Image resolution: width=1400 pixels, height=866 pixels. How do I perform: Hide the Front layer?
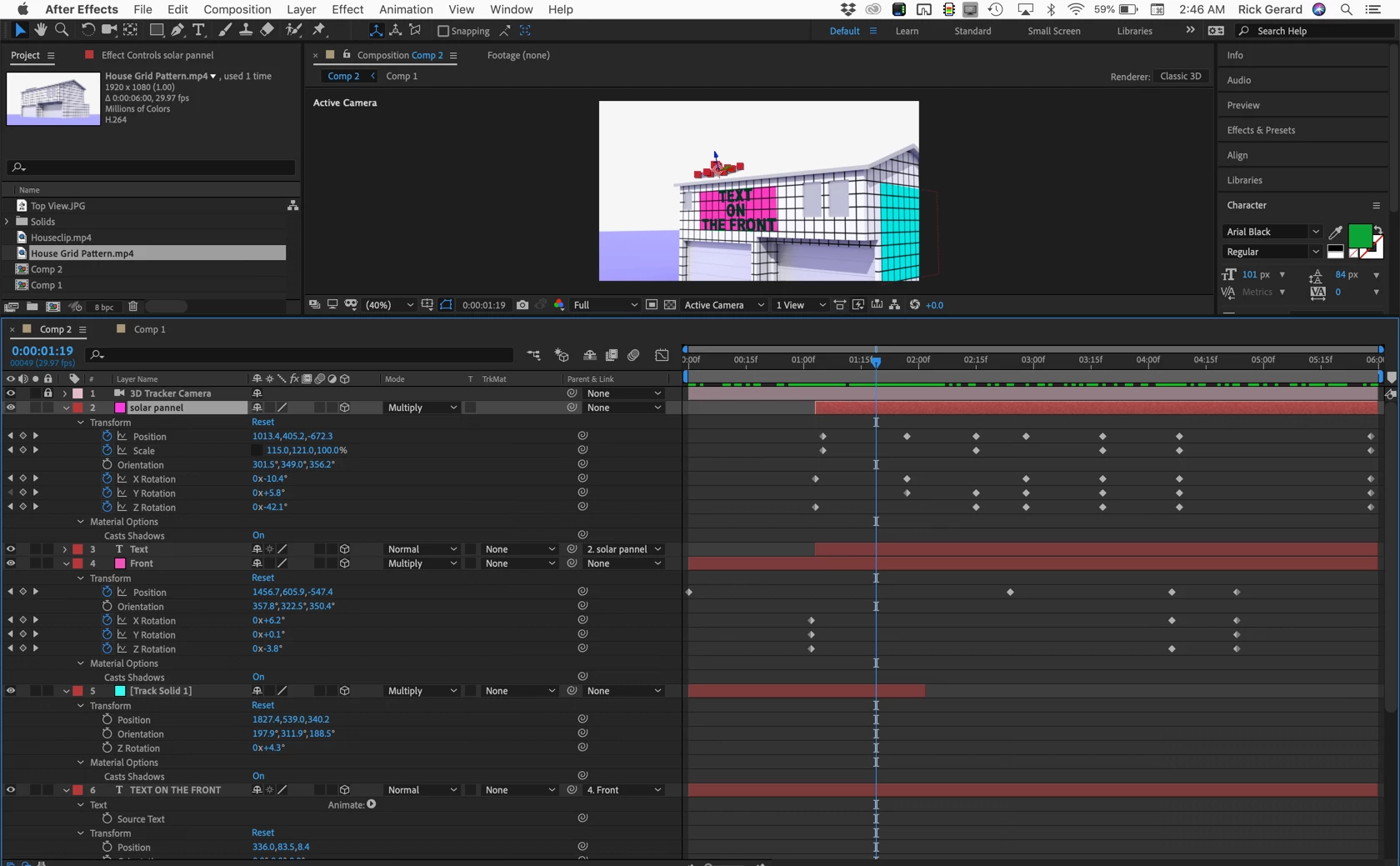[x=11, y=563]
